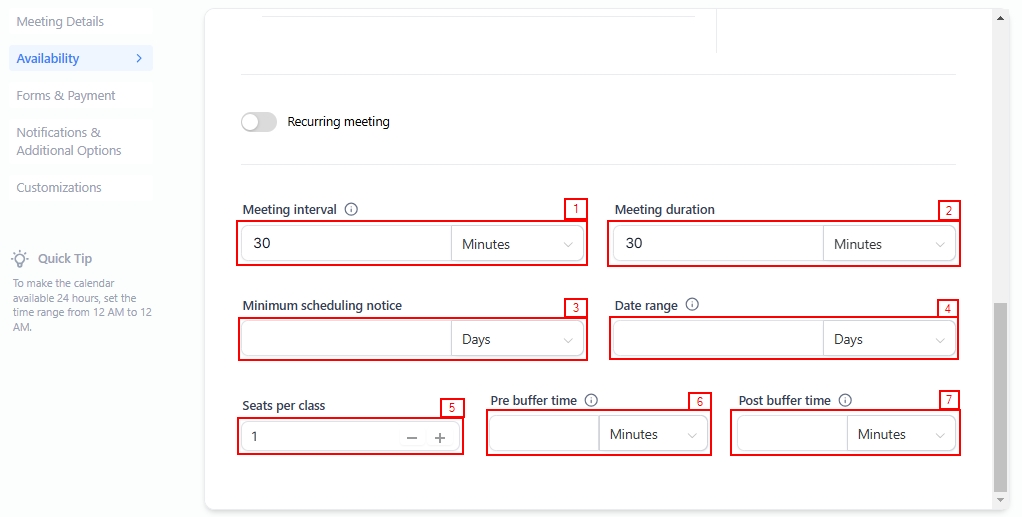The height and width of the screenshot is (517, 1022).
Task: Click the minus icon in Seats per class
Action: 412,438
